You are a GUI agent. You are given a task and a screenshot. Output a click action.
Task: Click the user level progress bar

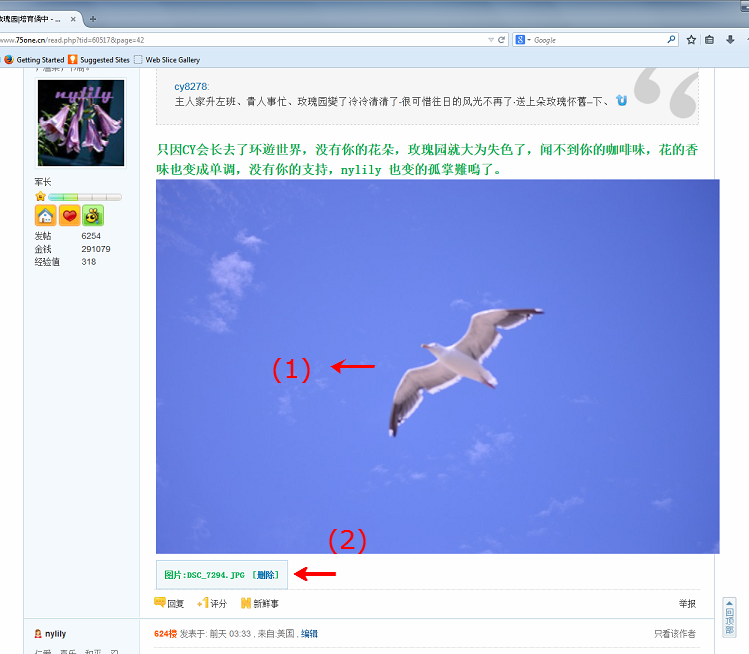85,197
